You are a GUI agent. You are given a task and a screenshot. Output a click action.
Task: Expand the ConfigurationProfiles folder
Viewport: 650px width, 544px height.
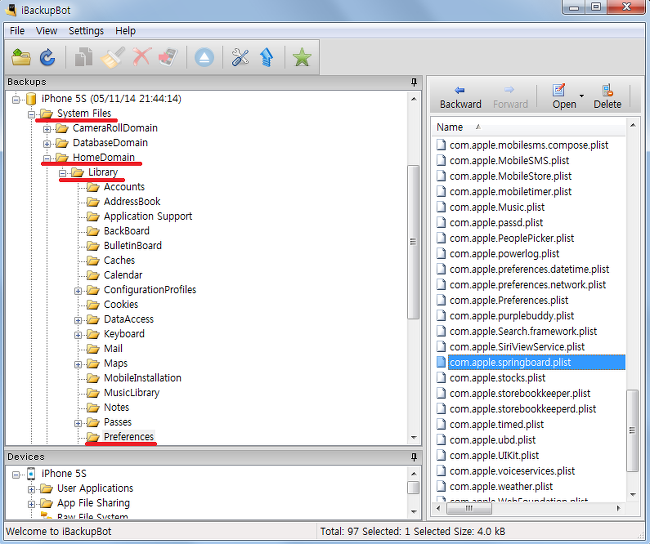pos(78,291)
